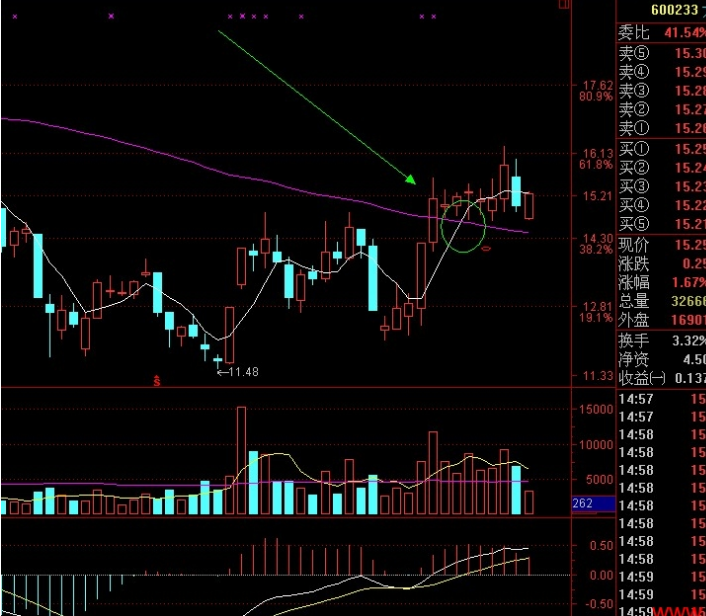Click the 41.54% order ratio value

[x=685, y=32]
